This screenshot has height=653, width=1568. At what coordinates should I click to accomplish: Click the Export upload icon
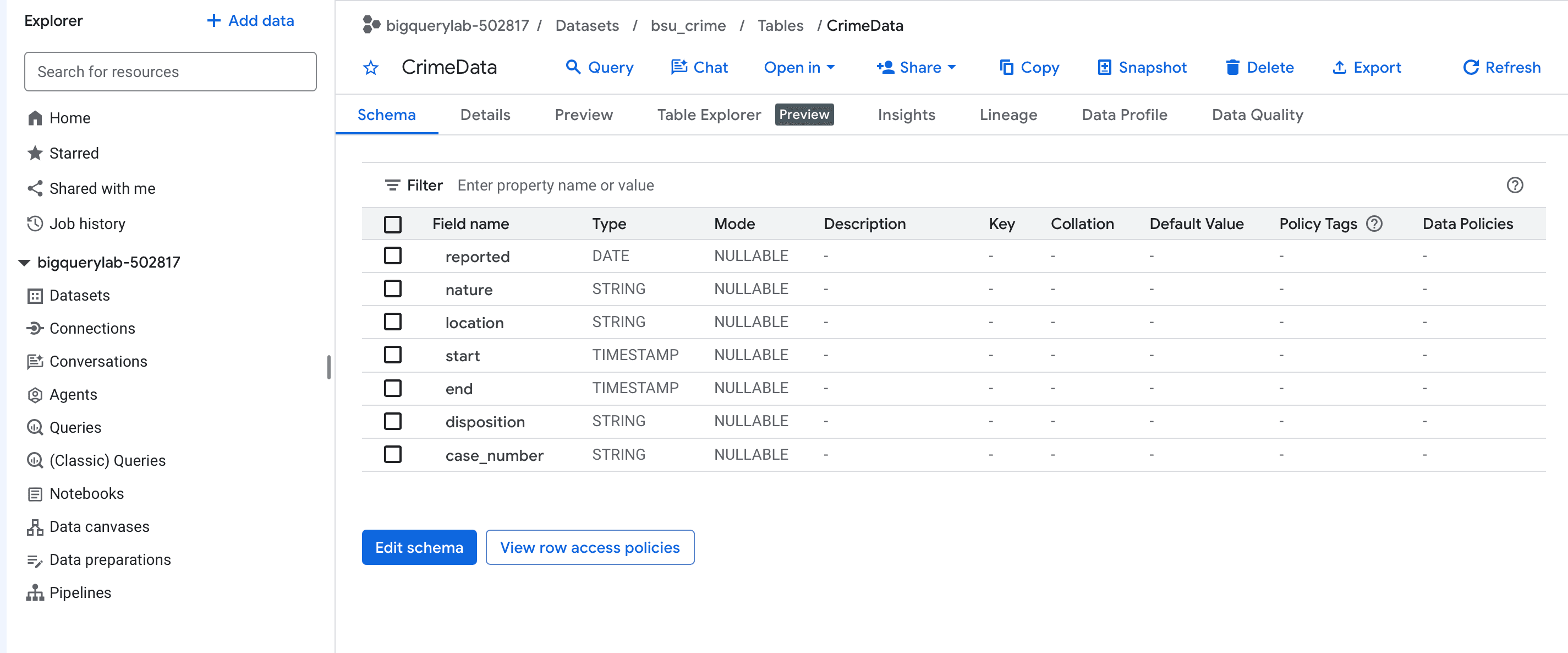pos(1339,67)
